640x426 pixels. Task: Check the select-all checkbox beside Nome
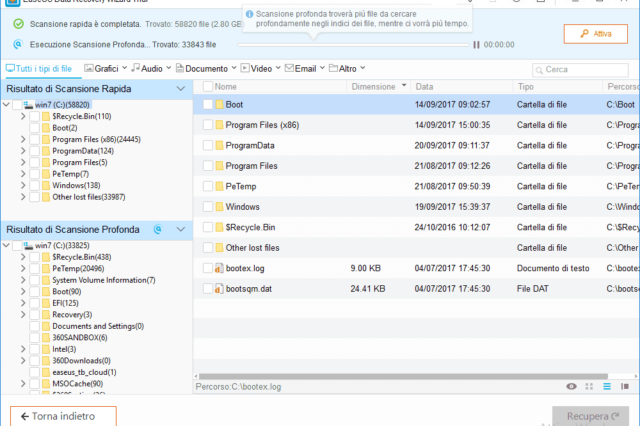pyautogui.click(x=208, y=87)
